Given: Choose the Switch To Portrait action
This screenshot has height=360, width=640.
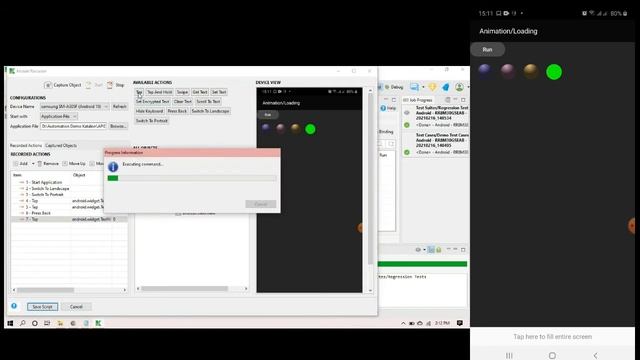Looking at the screenshot, I should point(152,121).
